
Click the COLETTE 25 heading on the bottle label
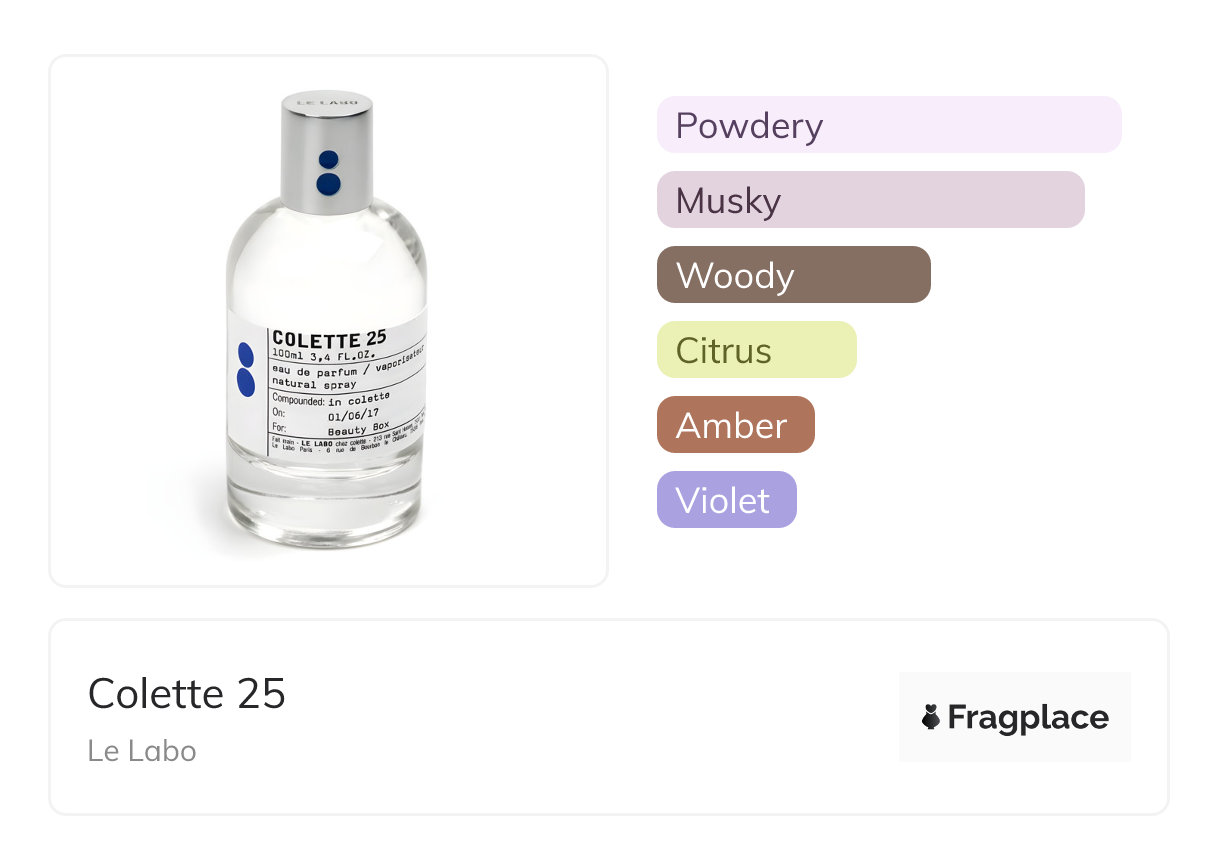[x=329, y=339]
